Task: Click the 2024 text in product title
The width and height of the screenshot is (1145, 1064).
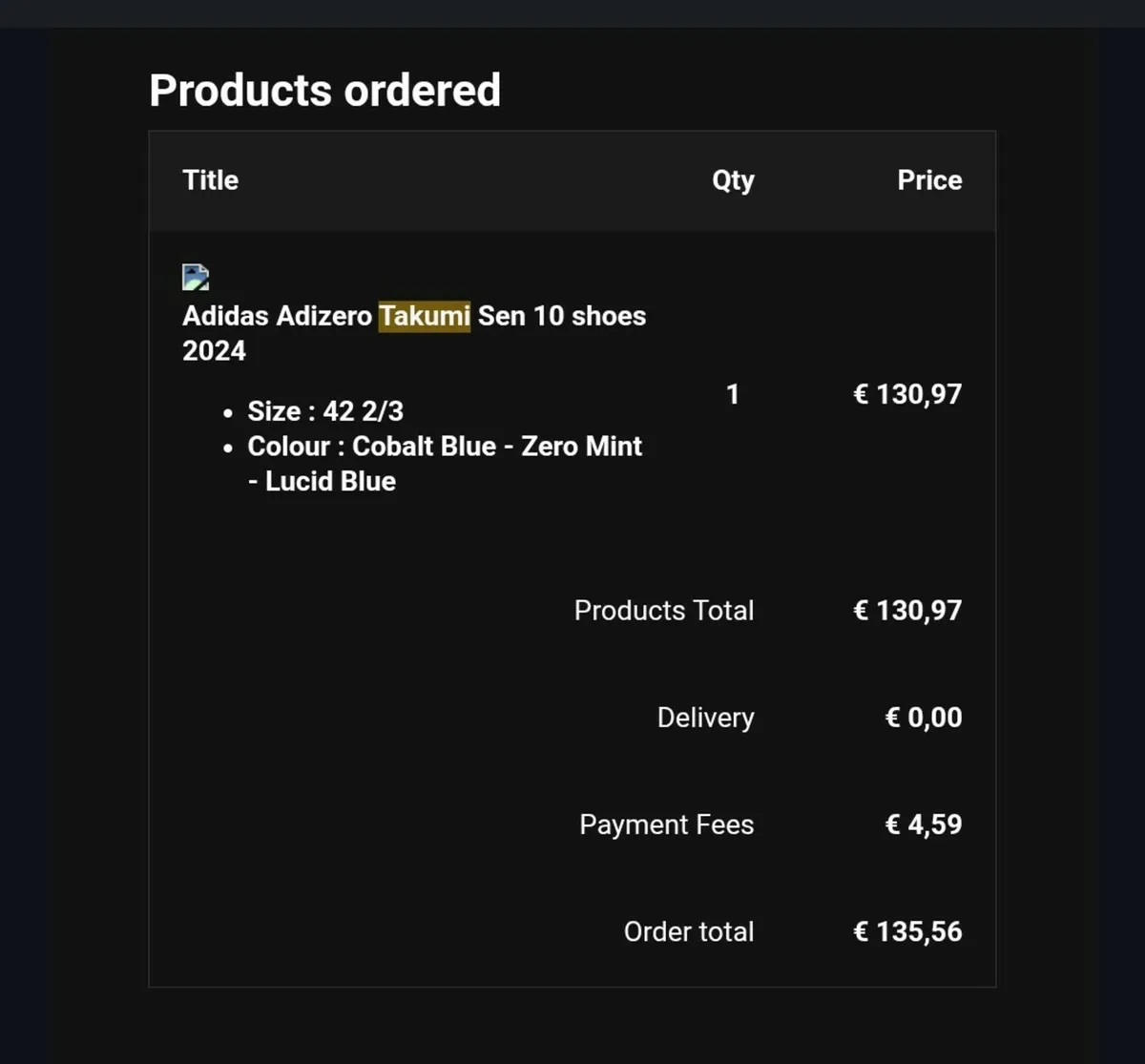Action: 215,351
